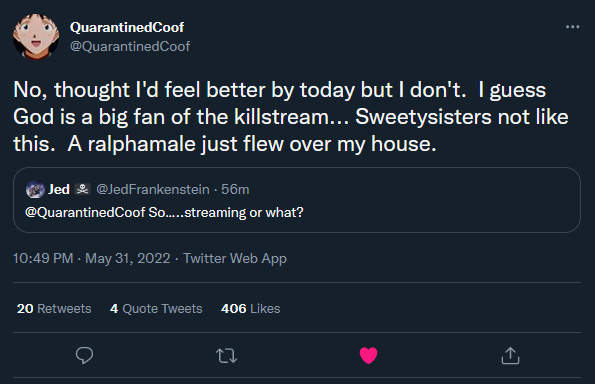Open the three-dot more options menu

(x=573, y=27)
